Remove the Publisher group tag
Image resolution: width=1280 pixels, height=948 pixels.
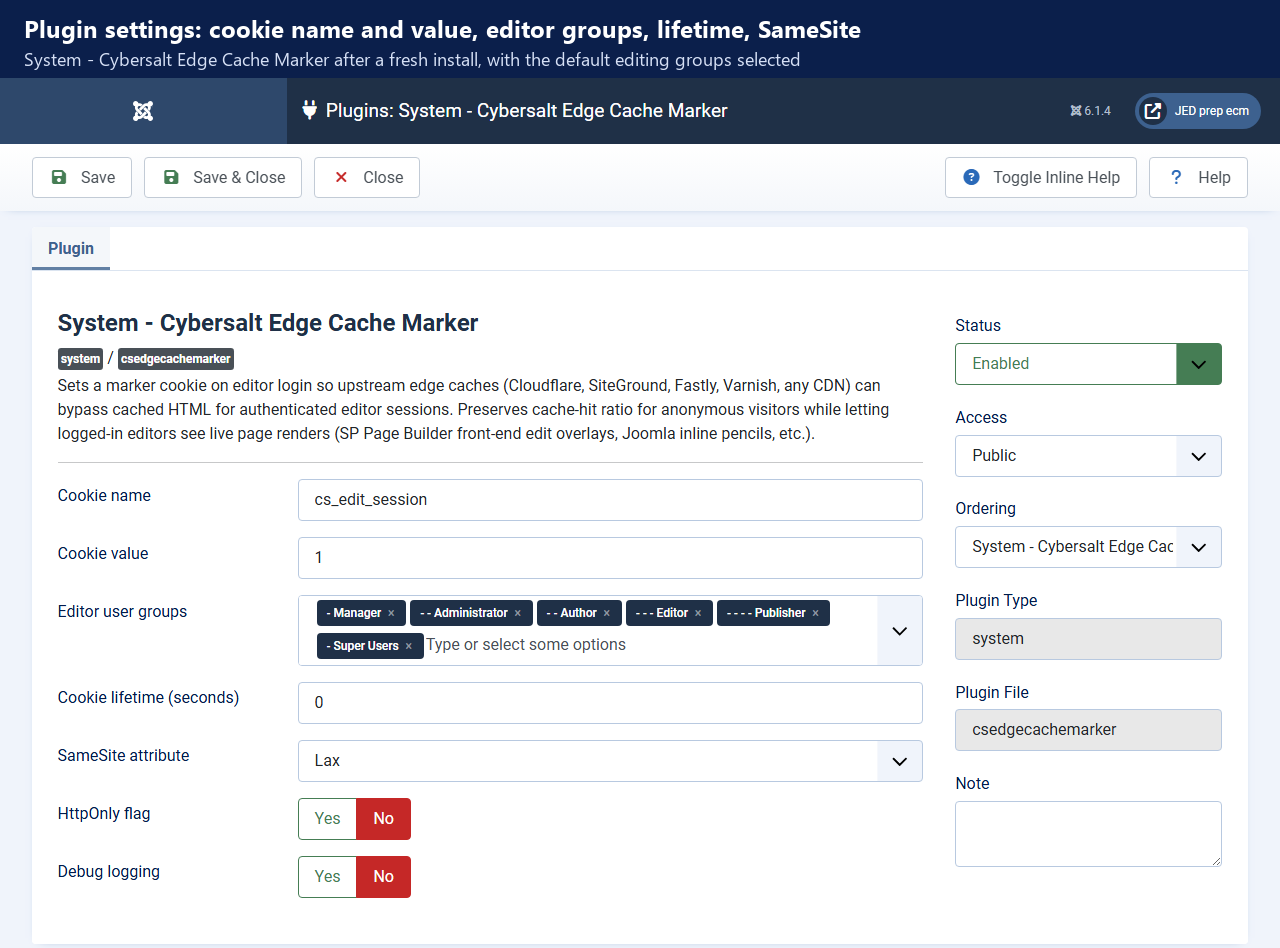816,613
